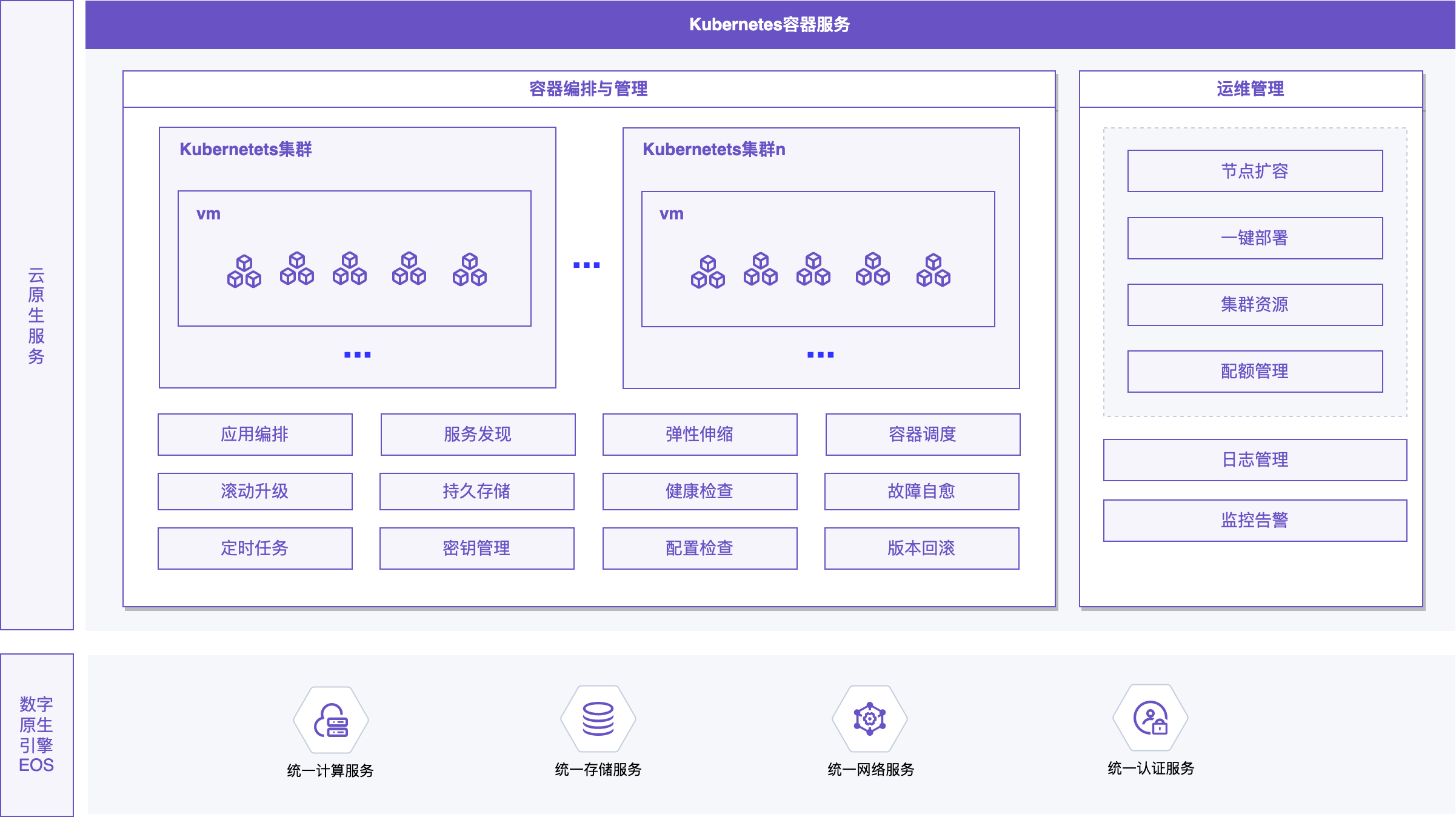Click the Kubernetes容器服务 header bar

(x=770, y=25)
